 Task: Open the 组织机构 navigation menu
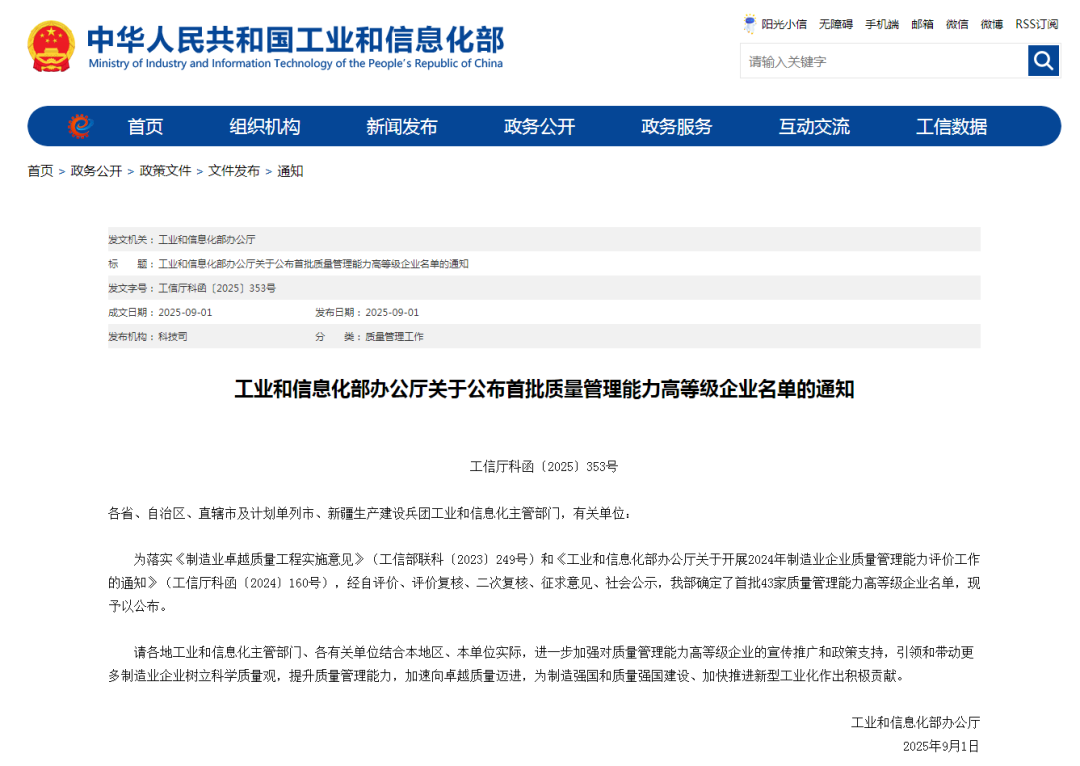tap(264, 127)
